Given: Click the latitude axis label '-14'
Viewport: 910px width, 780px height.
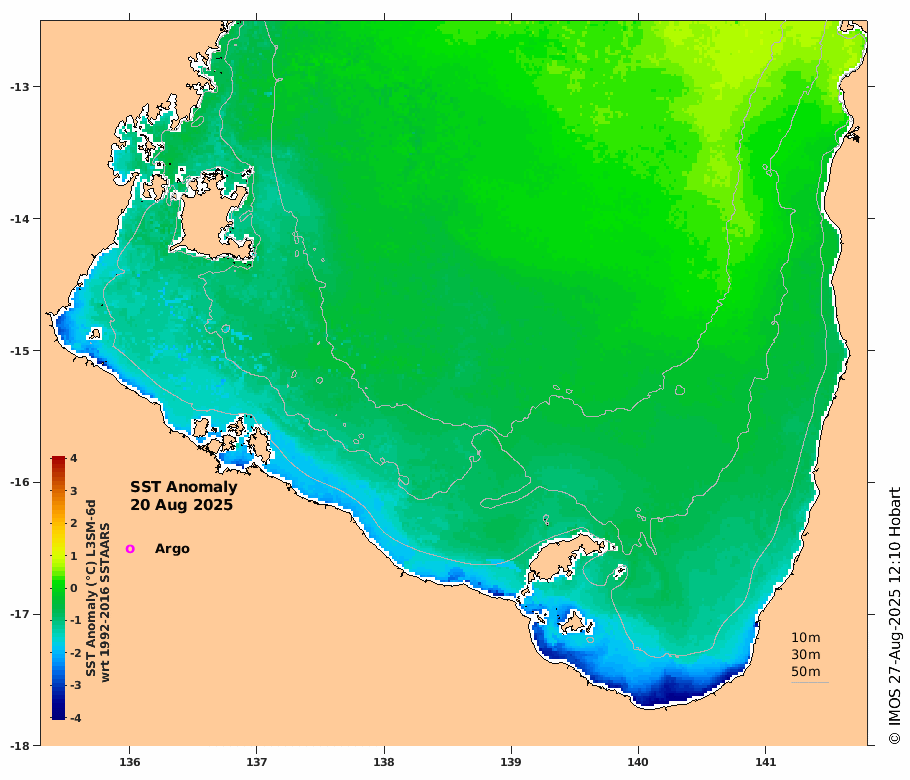Looking at the screenshot, I should [20, 218].
